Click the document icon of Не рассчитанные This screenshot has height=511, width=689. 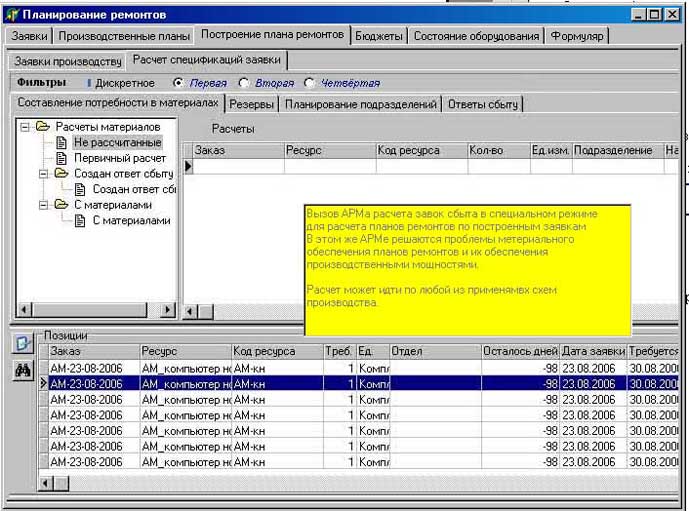pos(62,142)
